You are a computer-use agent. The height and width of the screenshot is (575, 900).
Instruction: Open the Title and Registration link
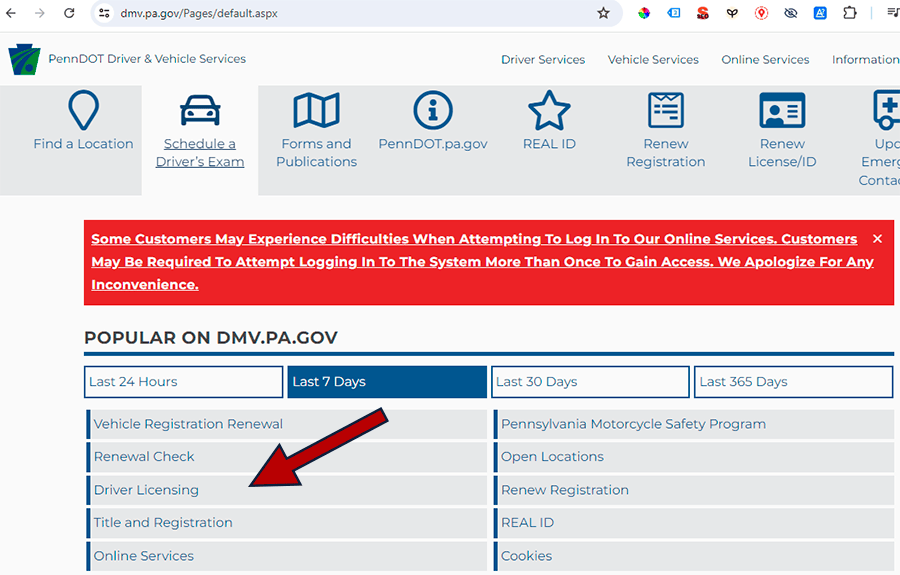pyautogui.click(x=163, y=523)
